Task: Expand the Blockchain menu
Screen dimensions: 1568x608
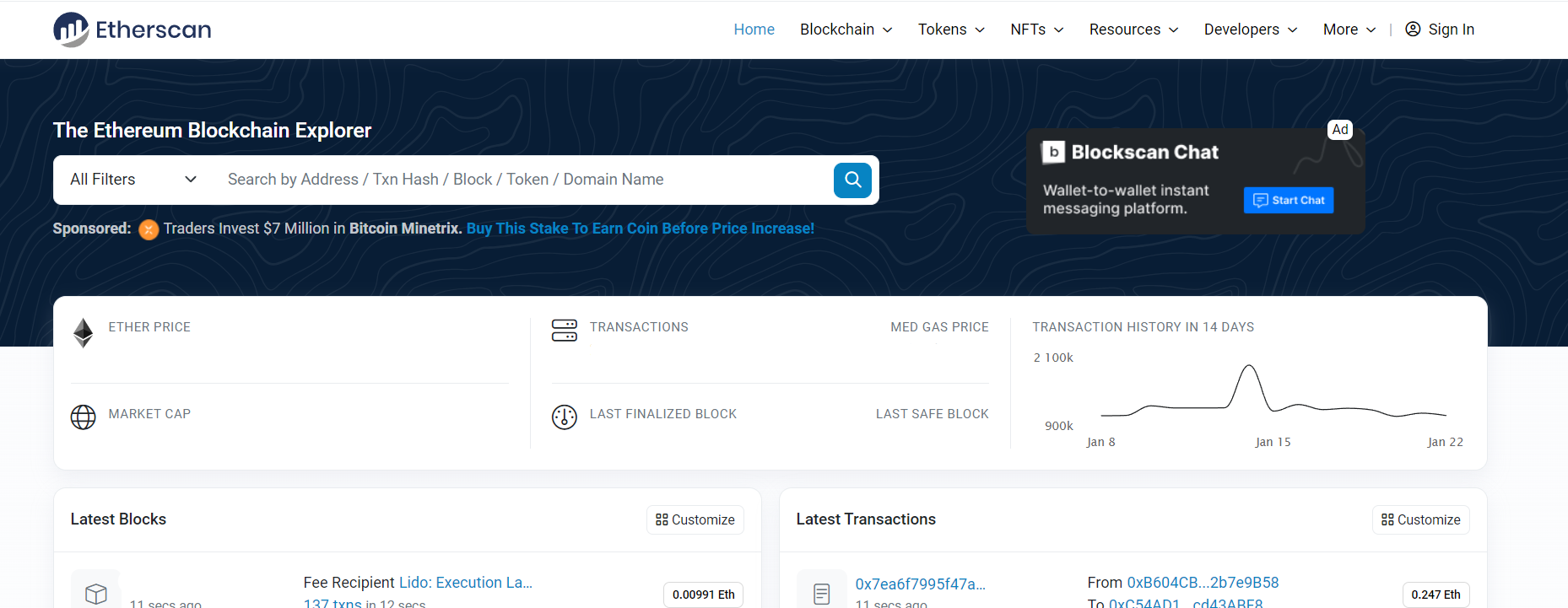Action: pyautogui.click(x=846, y=30)
